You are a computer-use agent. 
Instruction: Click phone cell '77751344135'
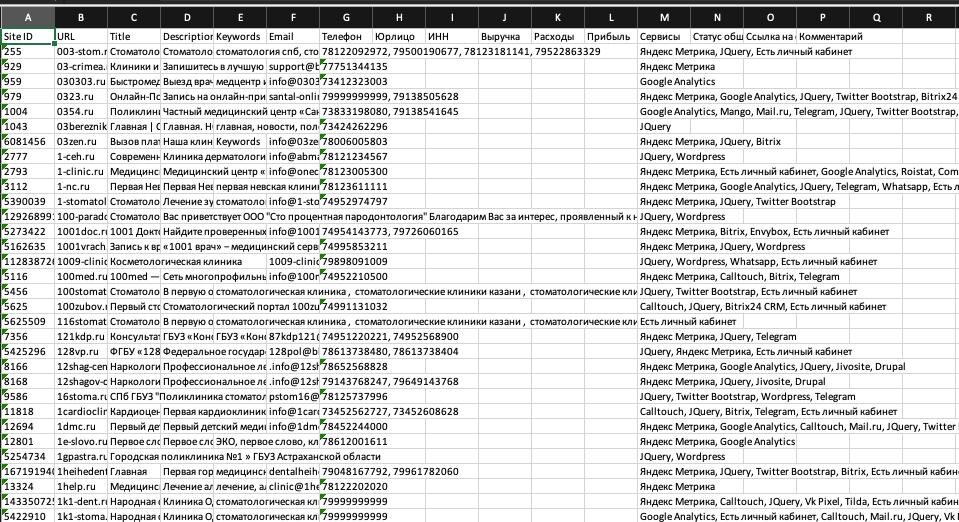[x=346, y=67]
